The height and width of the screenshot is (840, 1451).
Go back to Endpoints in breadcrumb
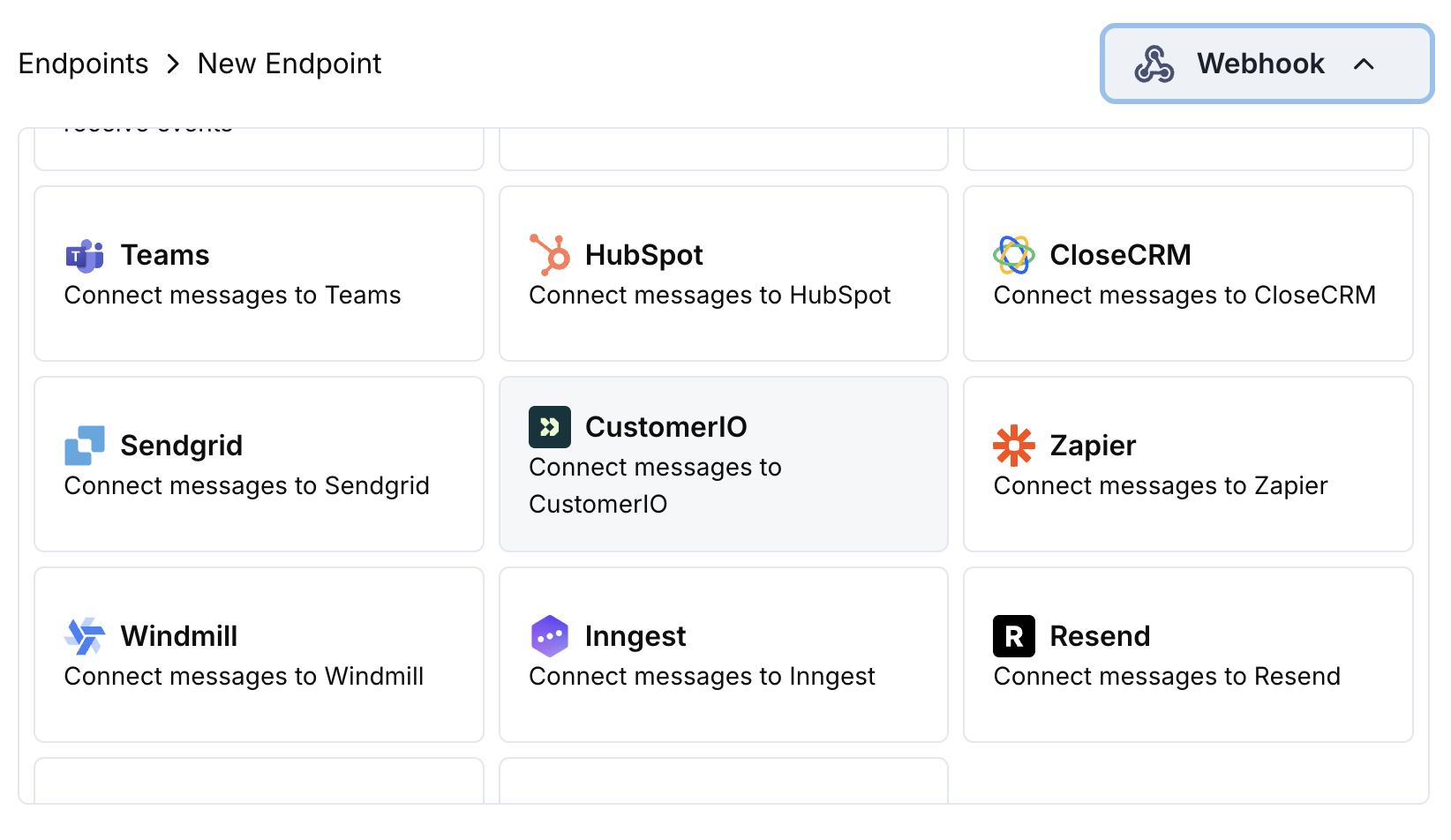(x=84, y=64)
